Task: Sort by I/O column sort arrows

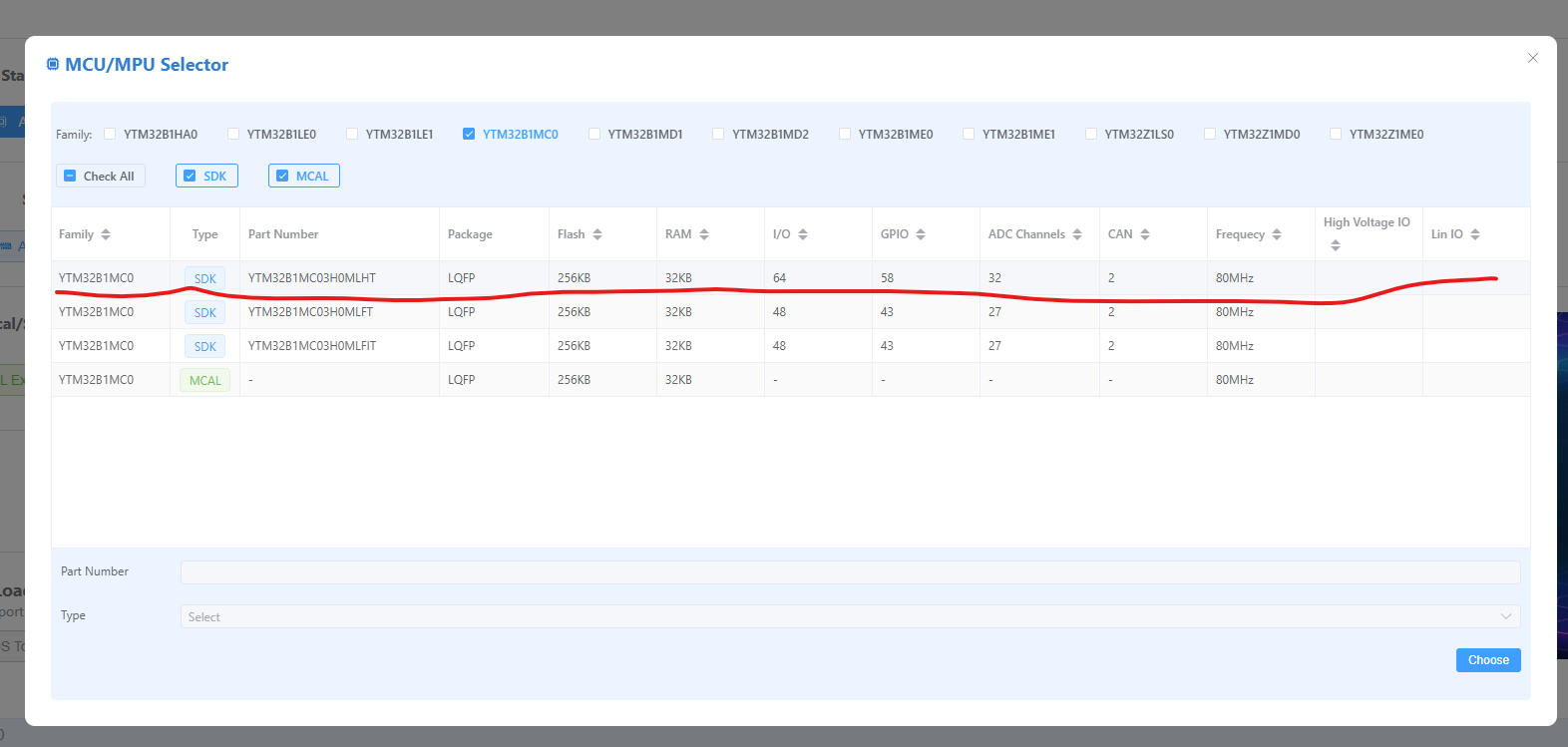Action: pyautogui.click(x=803, y=234)
